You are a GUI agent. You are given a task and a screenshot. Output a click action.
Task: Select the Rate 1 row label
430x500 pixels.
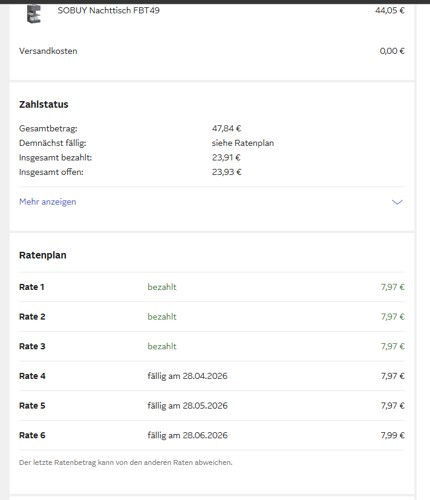[x=32, y=287]
